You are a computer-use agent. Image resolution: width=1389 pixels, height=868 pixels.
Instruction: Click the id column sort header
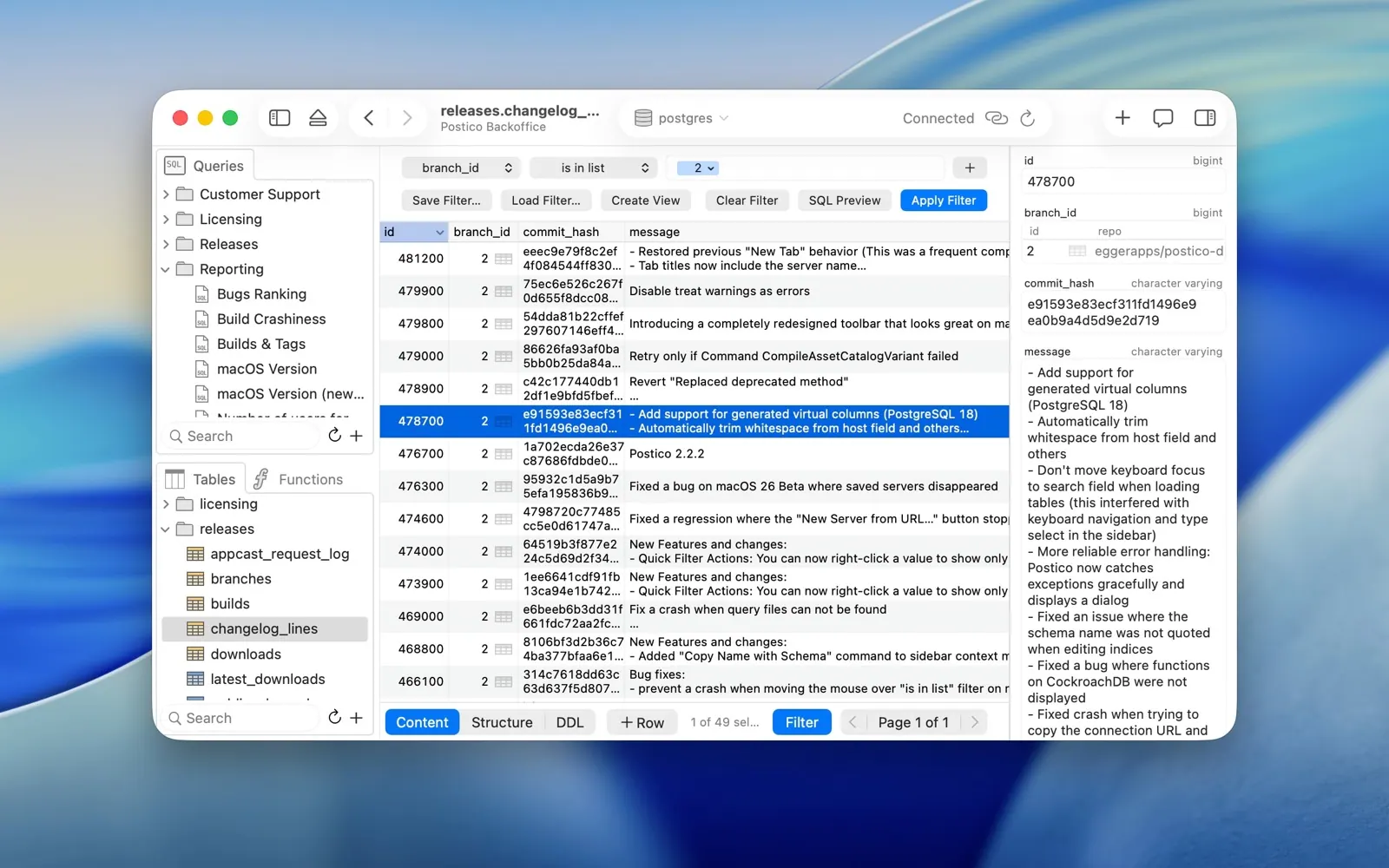[414, 232]
